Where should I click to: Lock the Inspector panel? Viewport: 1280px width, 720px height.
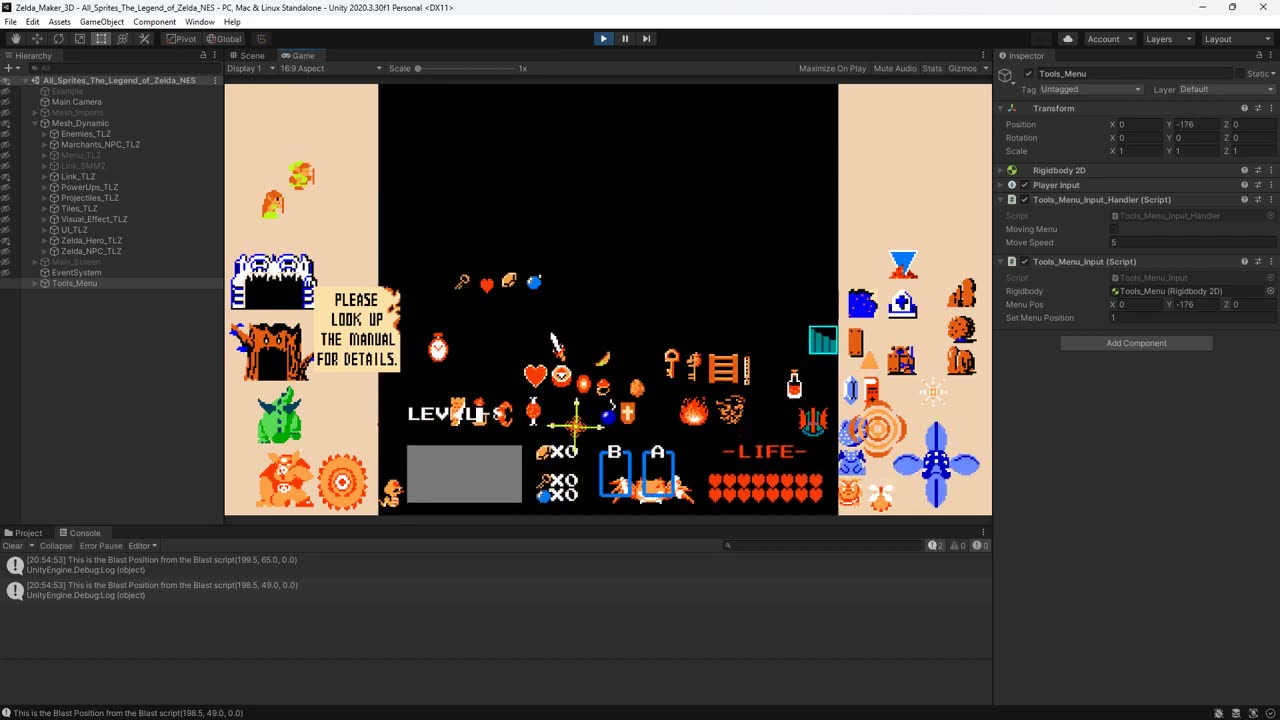pyautogui.click(x=1258, y=55)
